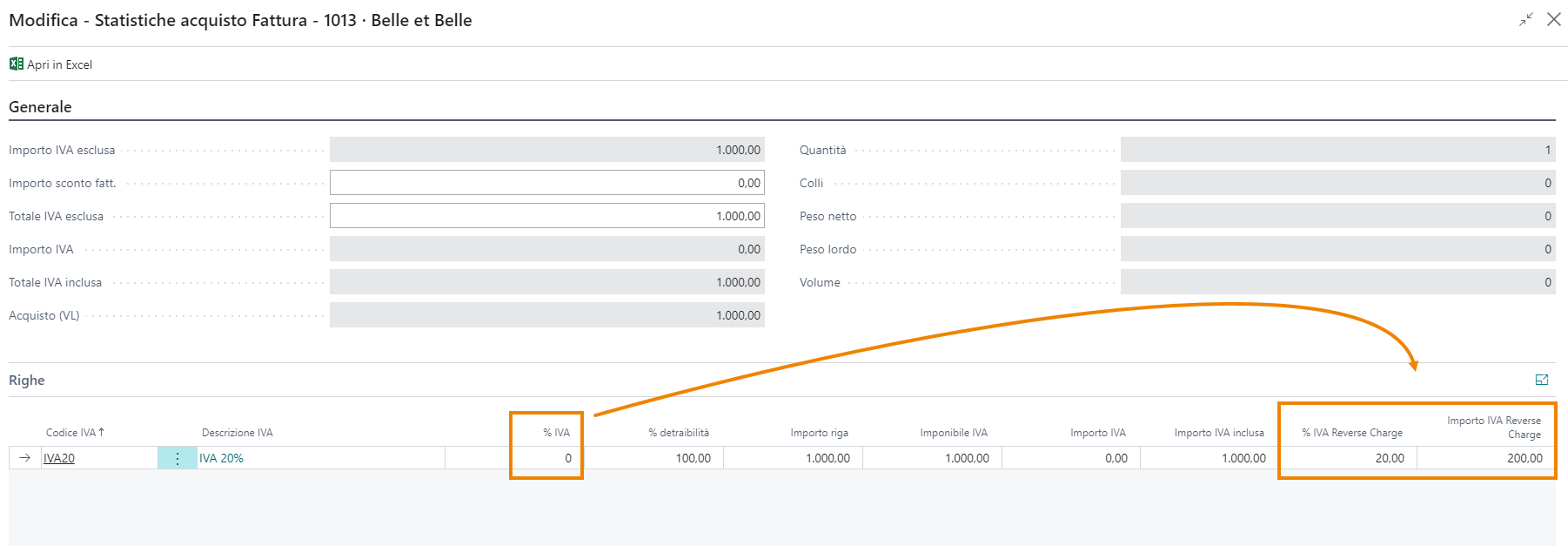Viewport: 1568px width, 546px height.
Task: Sort by Codice IVA column header
Action: [74, 433]
